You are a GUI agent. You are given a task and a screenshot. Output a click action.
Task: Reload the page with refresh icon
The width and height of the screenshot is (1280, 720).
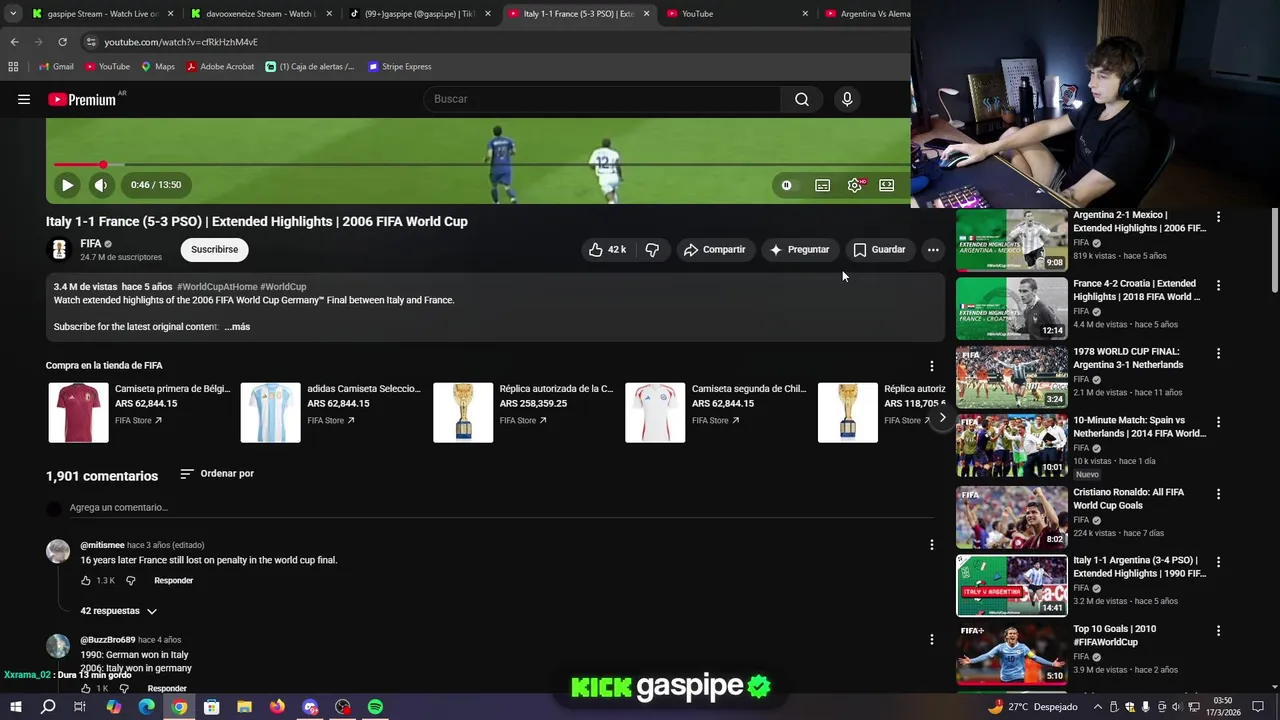point(62,42)
